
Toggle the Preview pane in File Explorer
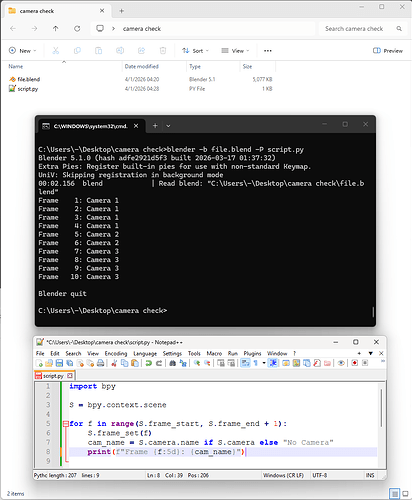pyautogui.click(x=388, y=51)
